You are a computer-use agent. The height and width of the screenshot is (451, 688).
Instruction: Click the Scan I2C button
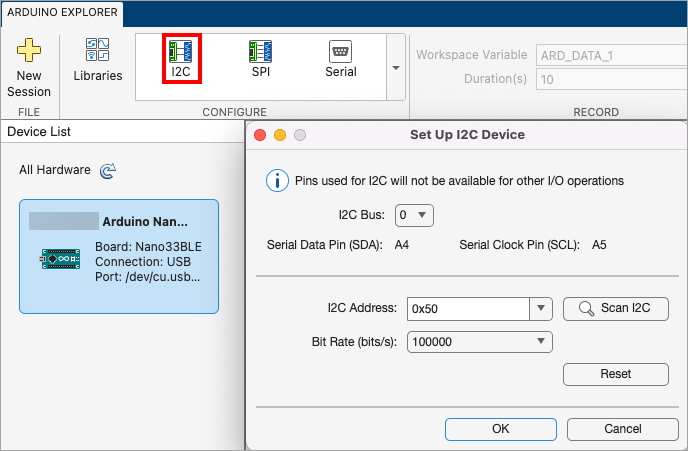615,308
